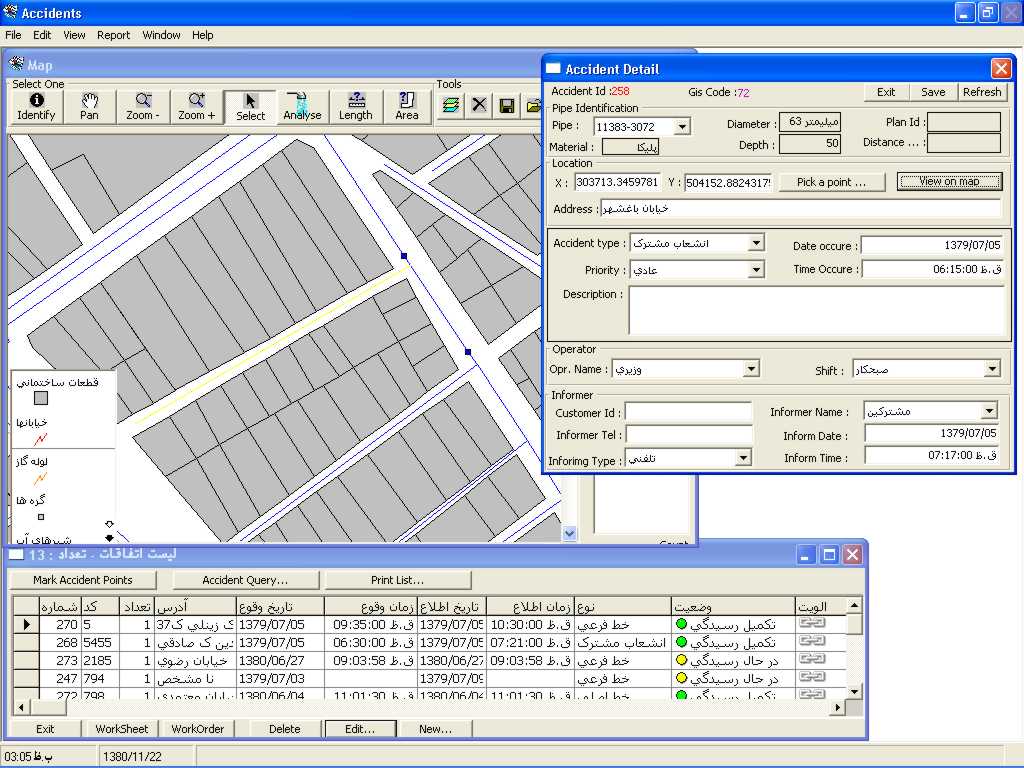
Task: Open the Shift dropdown
Action: pyautogui.click(x=992, y=369)
